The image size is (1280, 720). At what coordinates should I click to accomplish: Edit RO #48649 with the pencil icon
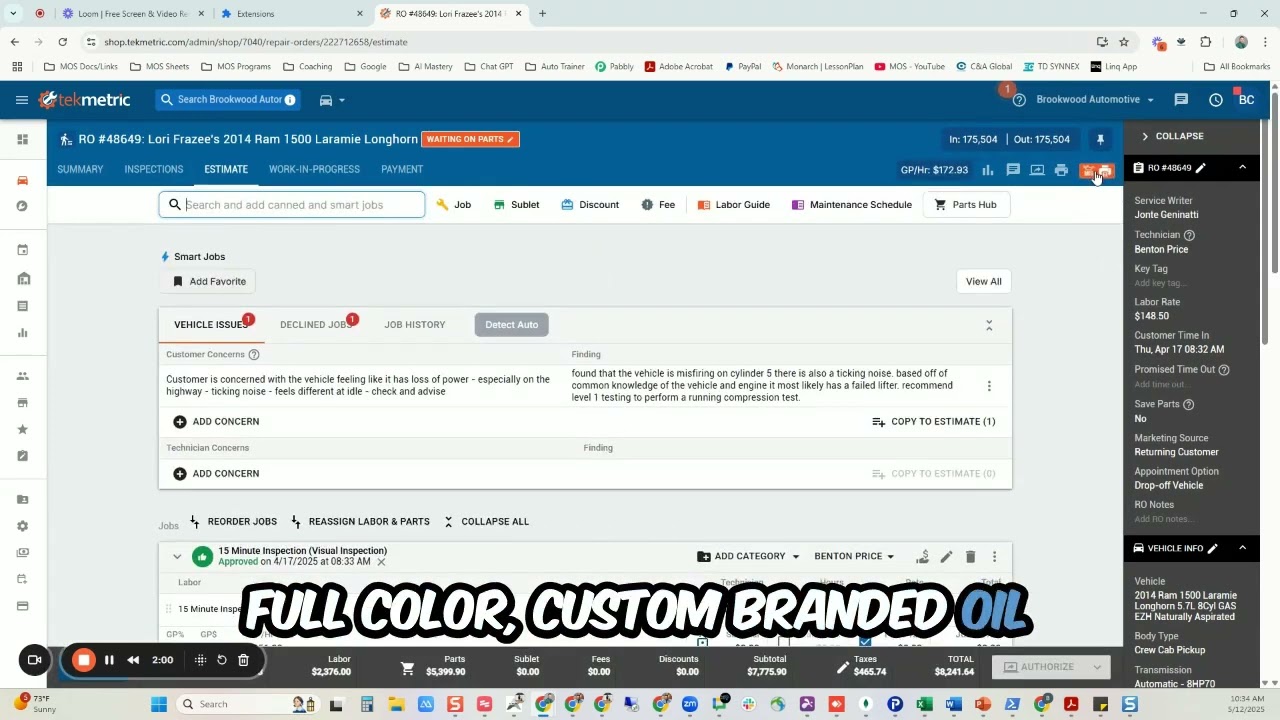(1201, 168)
